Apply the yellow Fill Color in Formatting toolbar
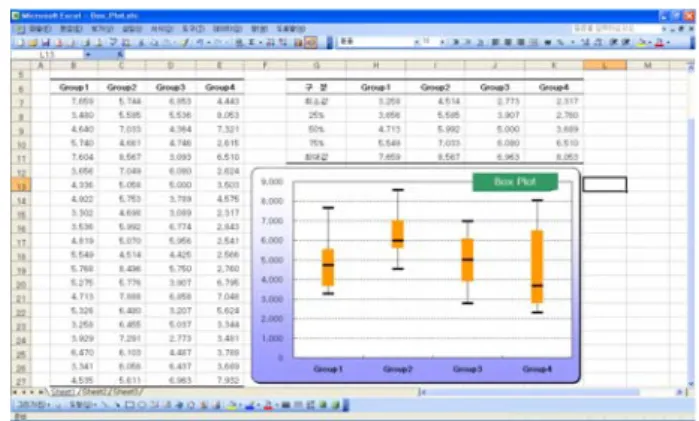Image resolution: width=699 pixels, height=421 pixels. pos(641,42)
